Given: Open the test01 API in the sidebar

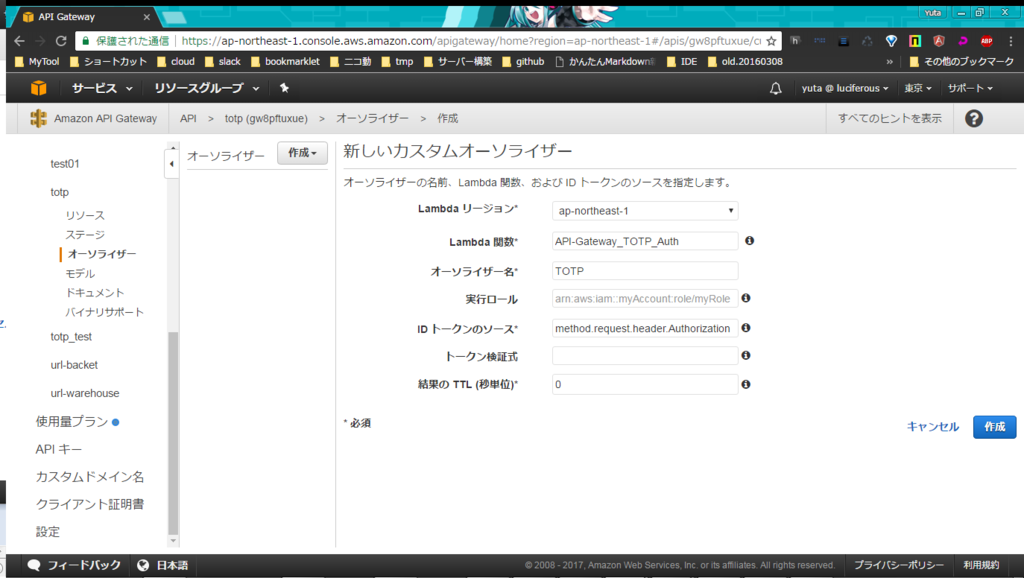Looking at the screenshot, I should [x=65, y=164].
